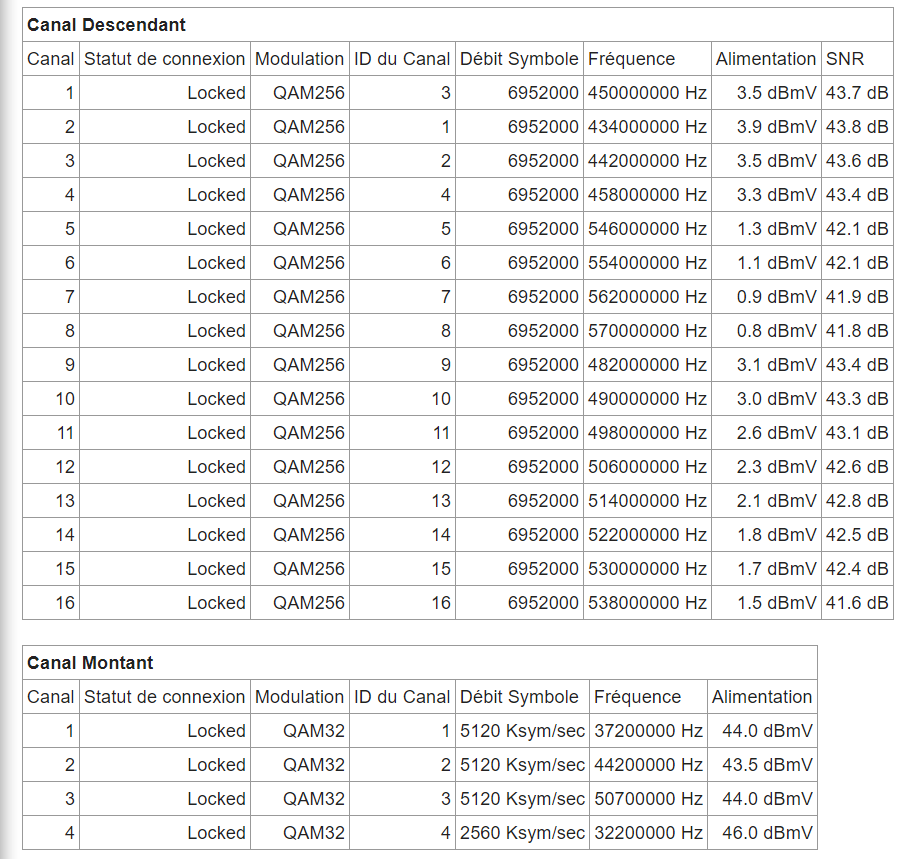Click downstream frequency '522000000 Hz'
Viewport: 907px width, 859px height.
[647, 535]
